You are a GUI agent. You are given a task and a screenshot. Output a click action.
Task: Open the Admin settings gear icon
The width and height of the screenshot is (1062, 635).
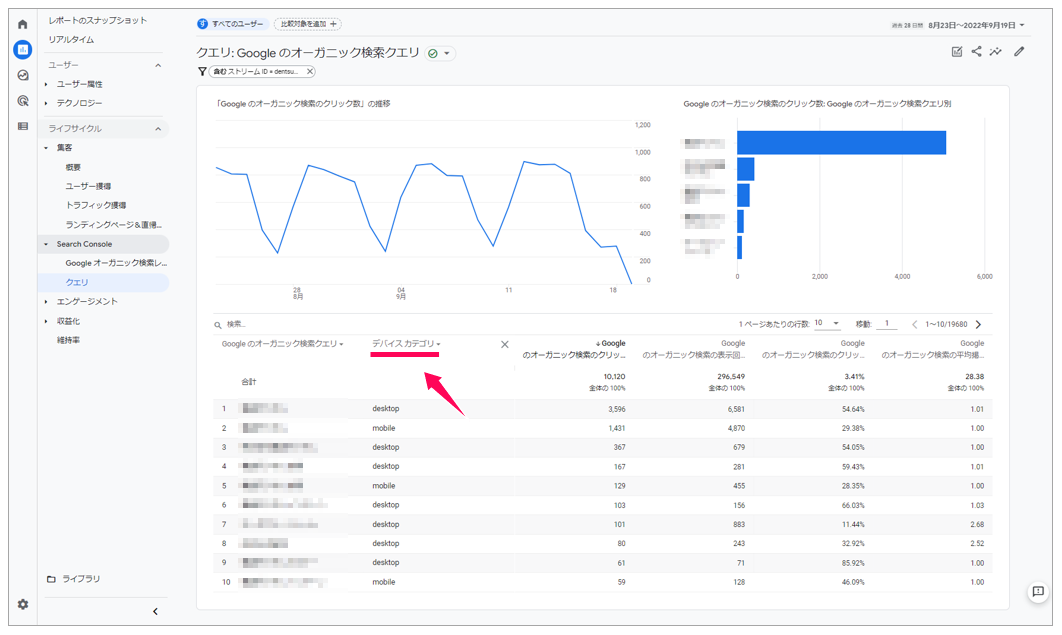click(x=22, y=604)
